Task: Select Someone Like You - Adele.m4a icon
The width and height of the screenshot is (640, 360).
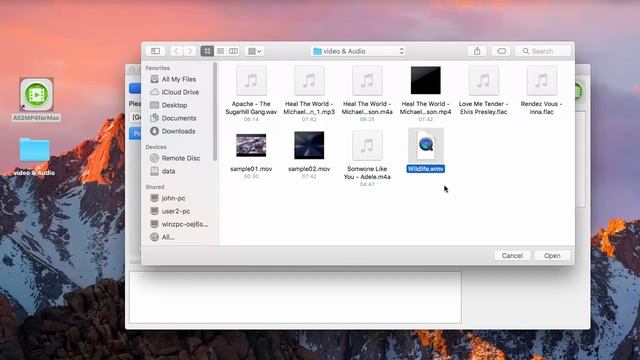Action: pos(367,145)
